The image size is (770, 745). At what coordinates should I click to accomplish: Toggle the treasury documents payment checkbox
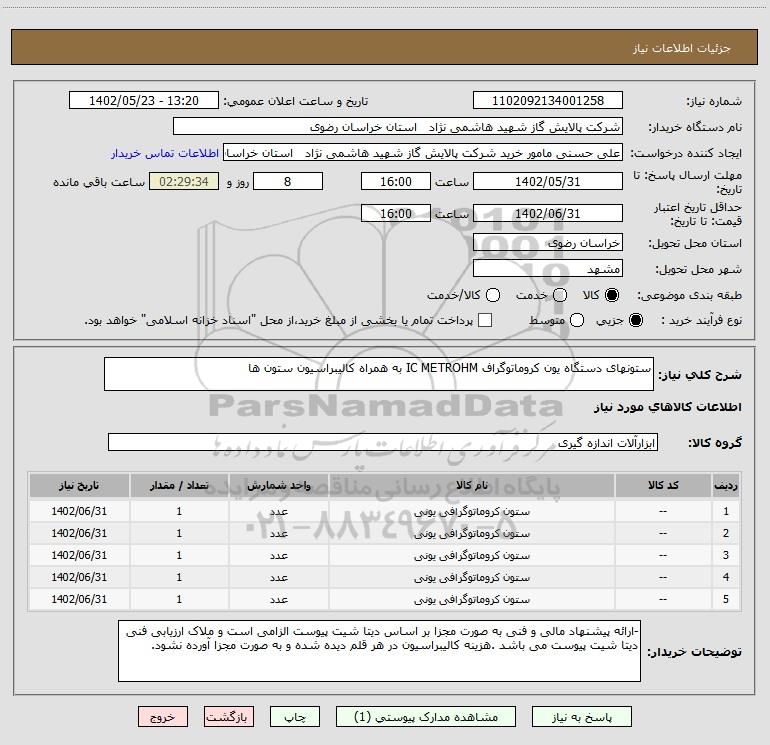(x=486, y=320)
